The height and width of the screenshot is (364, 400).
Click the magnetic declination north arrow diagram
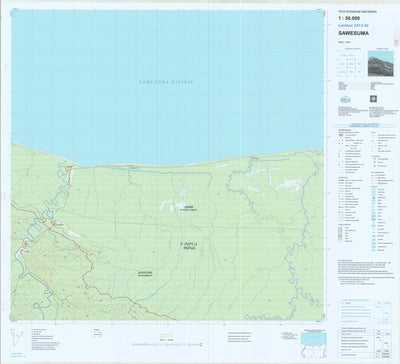coord(17,337)
